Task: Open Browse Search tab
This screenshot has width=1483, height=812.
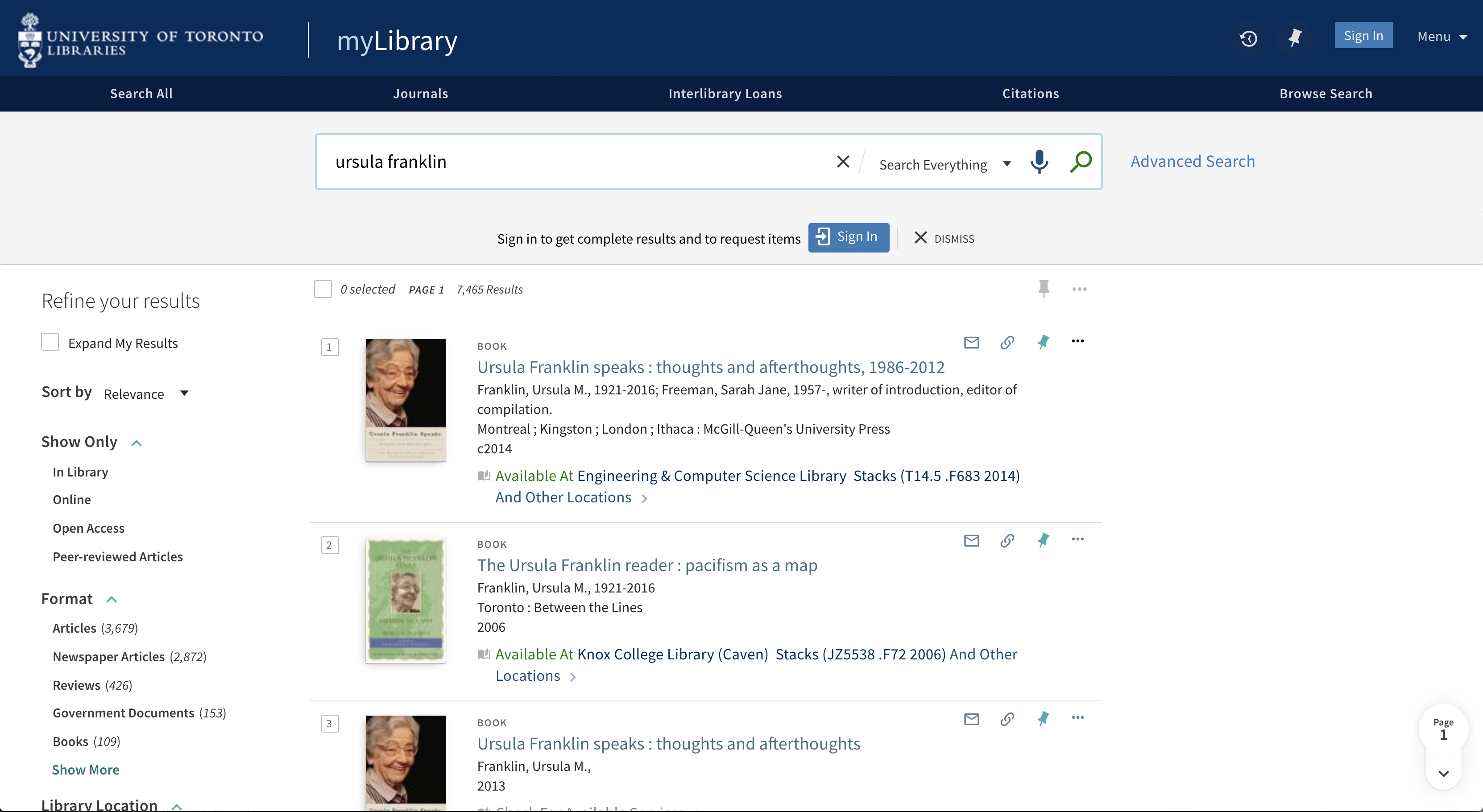Action: pyautogui.click(x=1326, y=93)
